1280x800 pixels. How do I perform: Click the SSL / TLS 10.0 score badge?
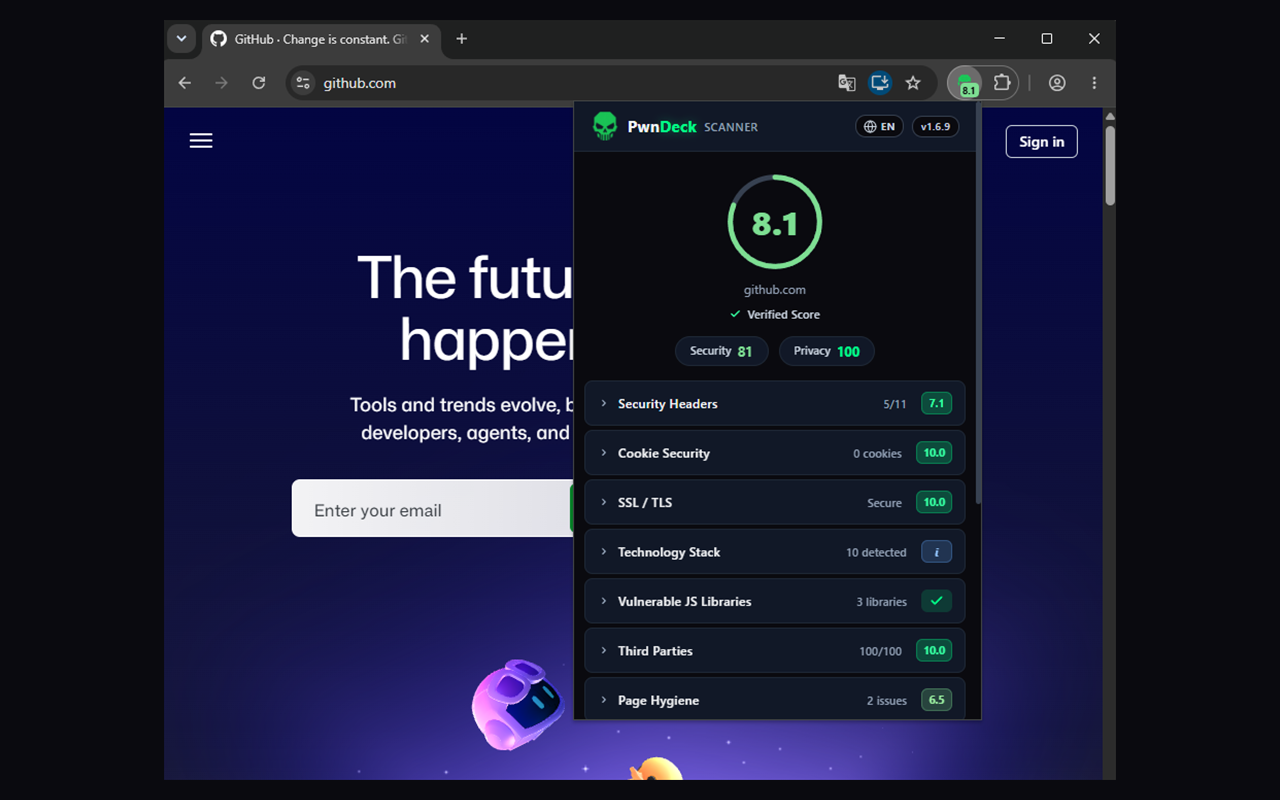[934, 502]
